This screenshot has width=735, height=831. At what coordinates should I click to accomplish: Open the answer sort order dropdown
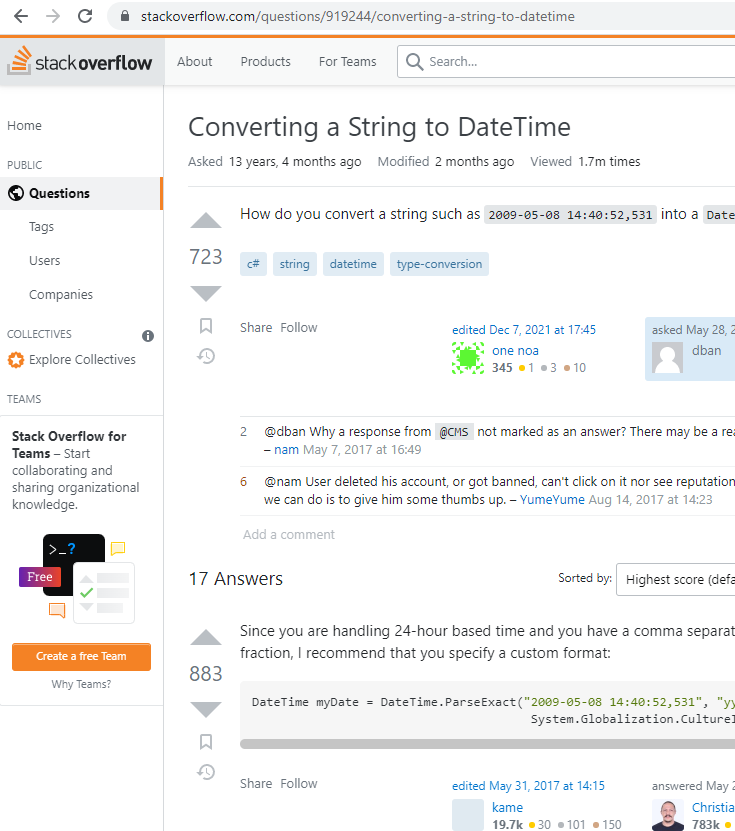(677, 579)
